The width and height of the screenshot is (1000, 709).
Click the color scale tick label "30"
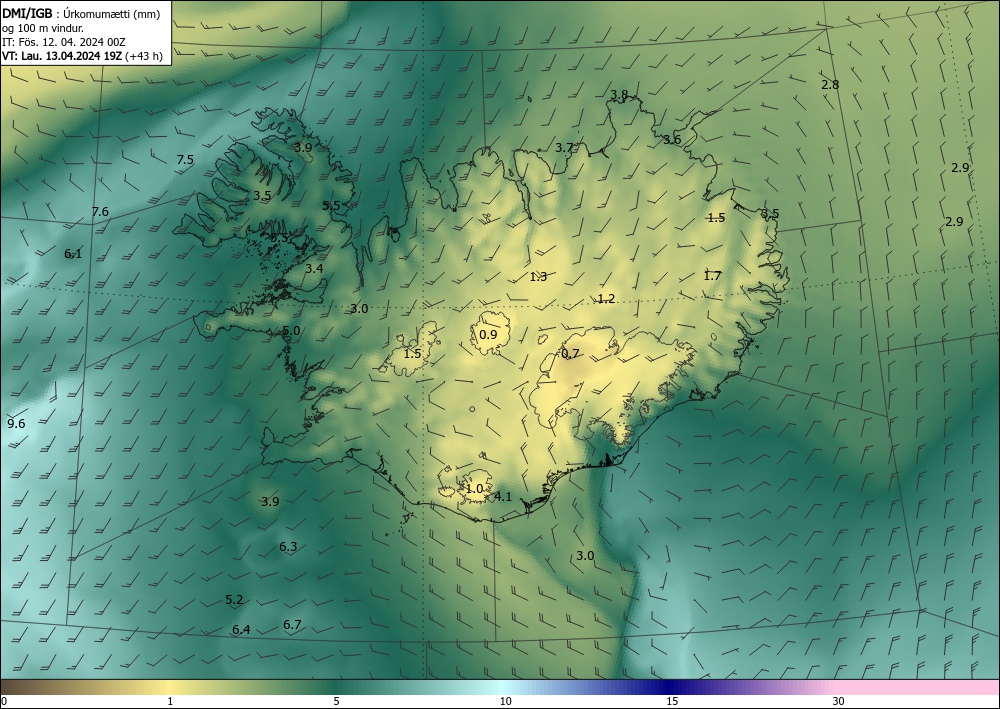click(x=839, y=702)
